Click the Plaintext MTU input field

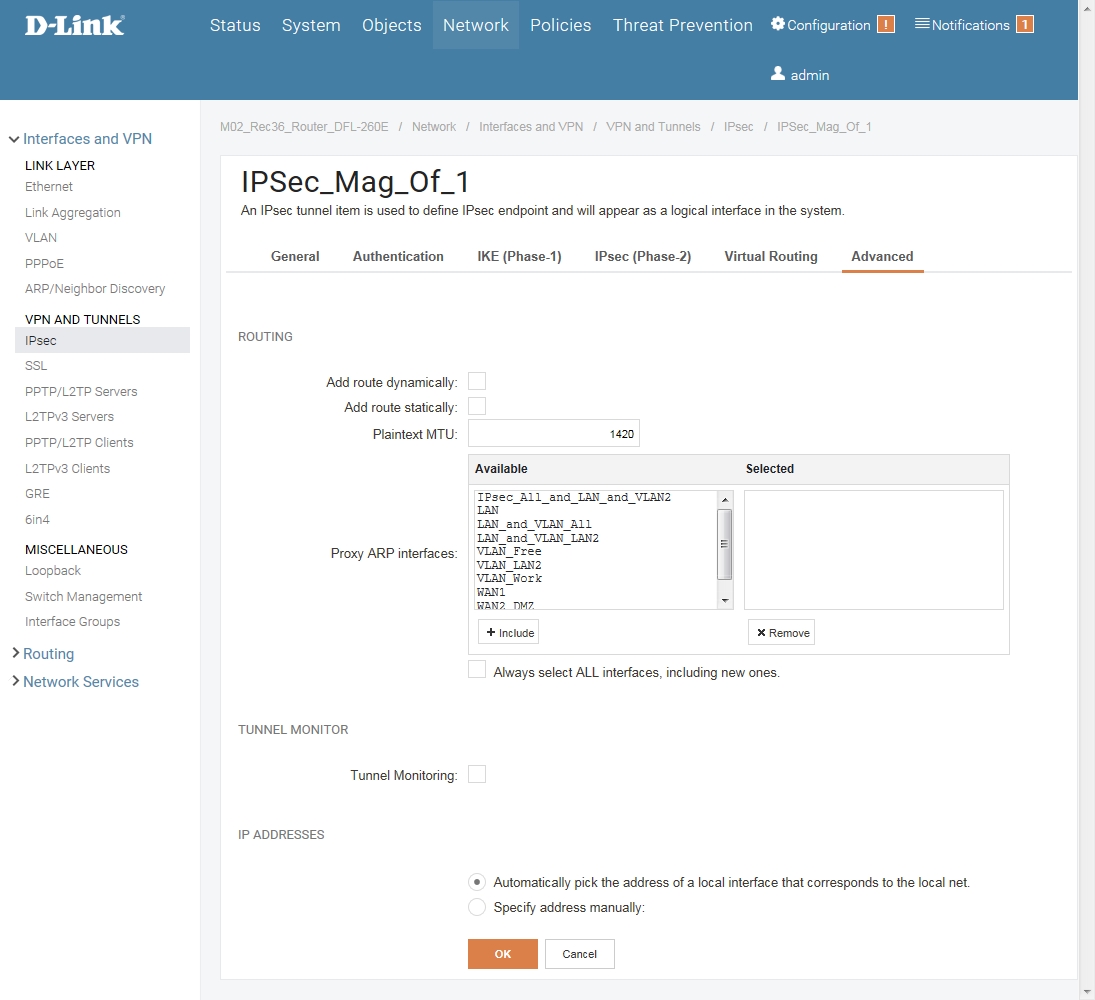[x=554, y=434]
